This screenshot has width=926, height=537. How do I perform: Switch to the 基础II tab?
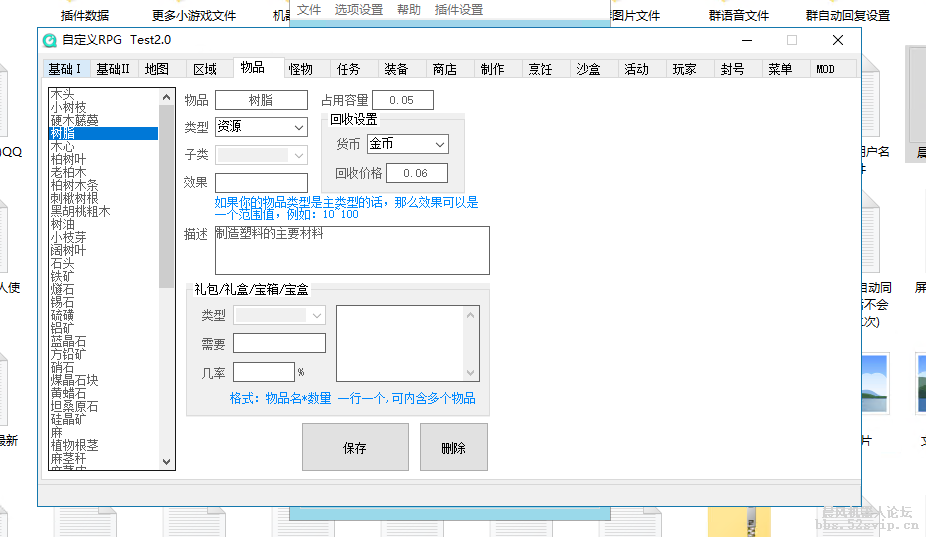point(113,69)
